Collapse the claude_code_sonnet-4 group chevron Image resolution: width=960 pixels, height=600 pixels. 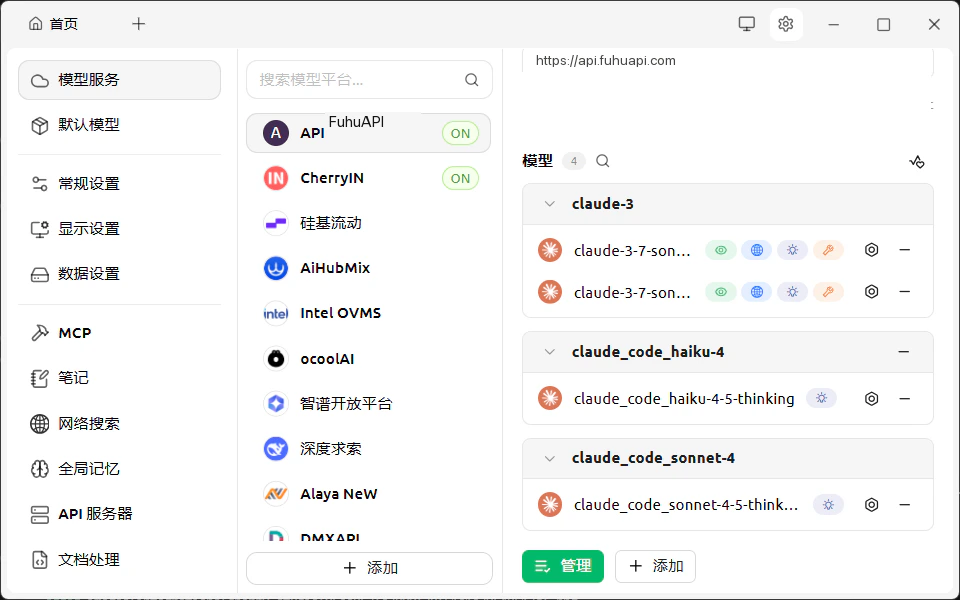click(x=550, y=458)
